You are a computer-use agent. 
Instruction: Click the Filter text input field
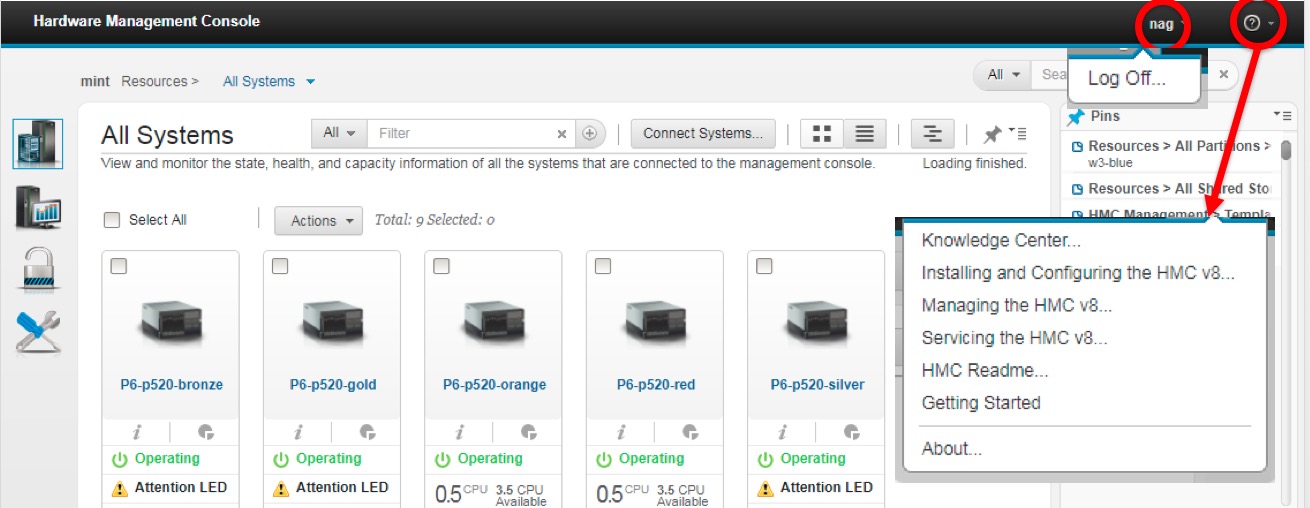(460, 133)
